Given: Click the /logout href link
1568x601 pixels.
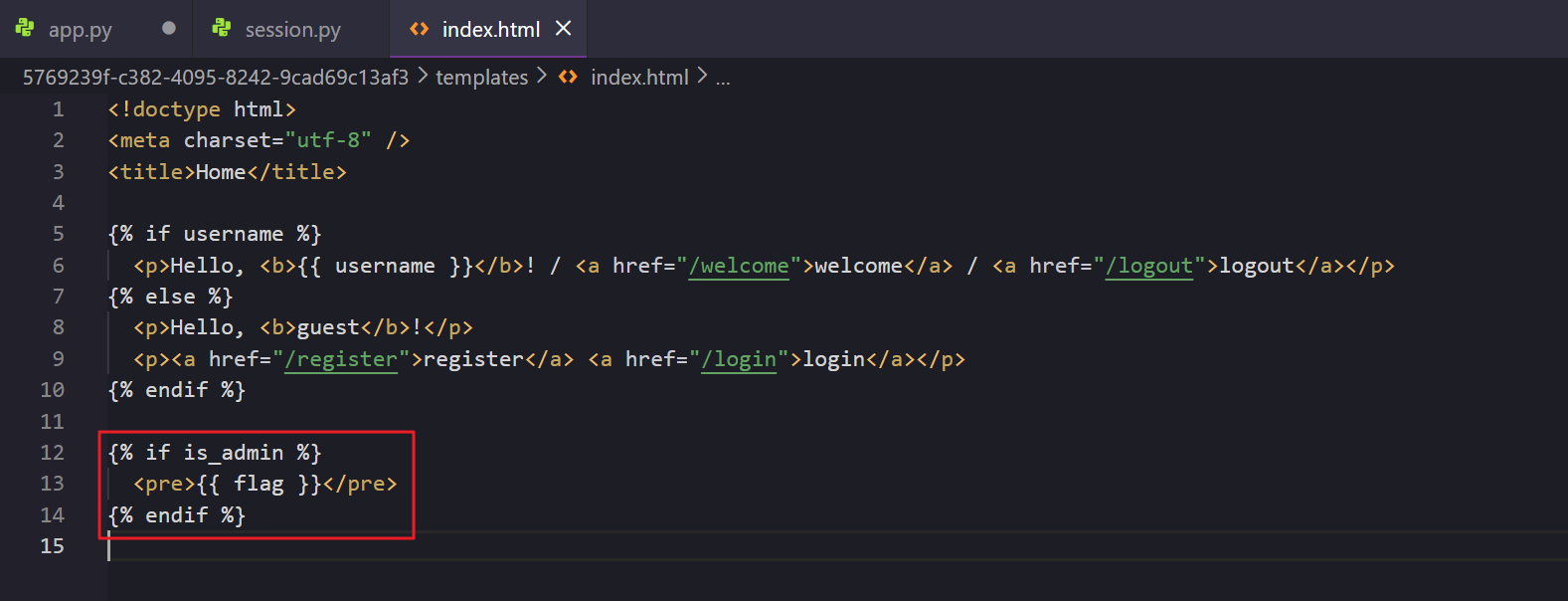Looking at the screenshot, I should (x=1149, y=266).
